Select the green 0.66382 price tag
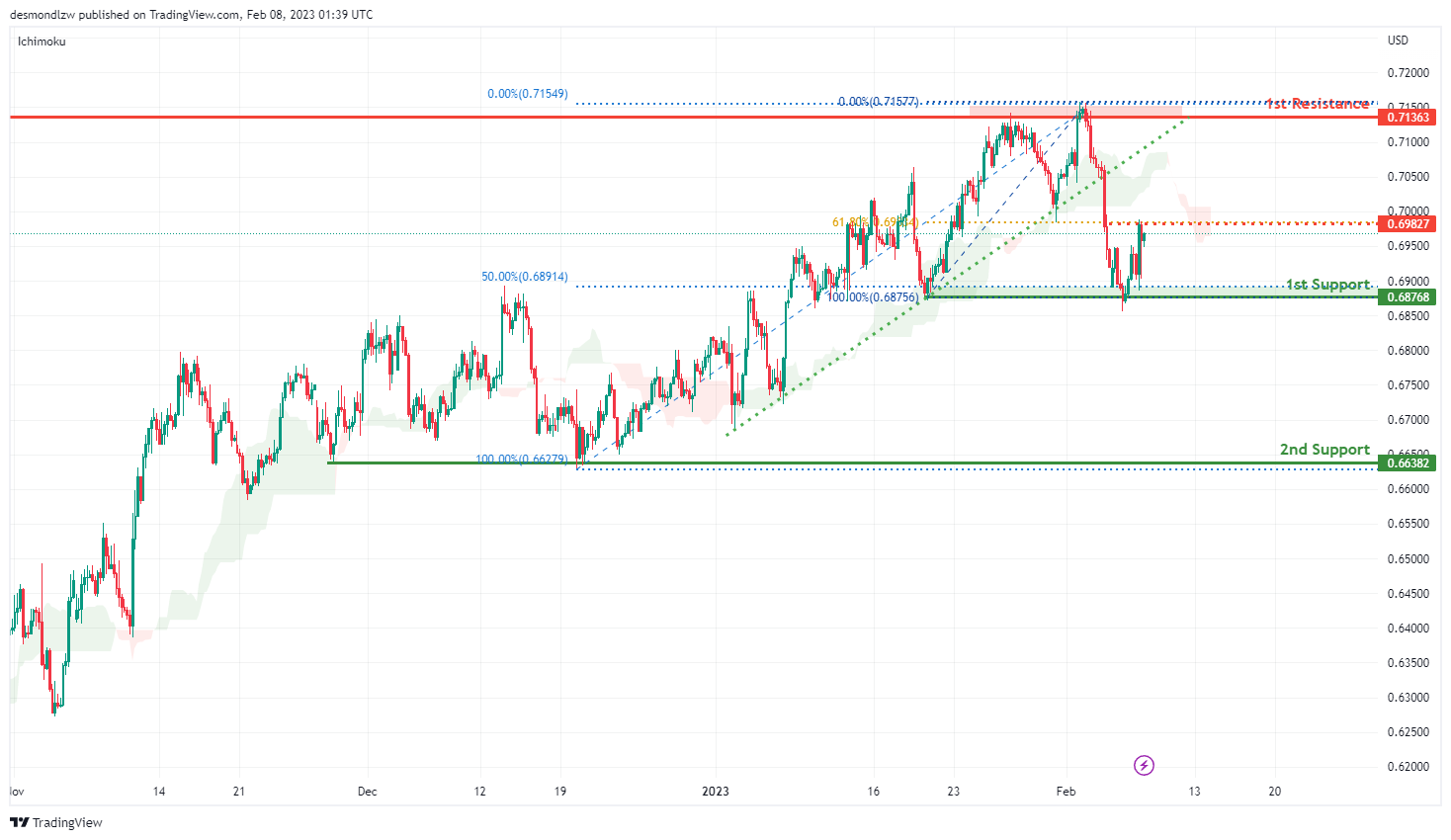The width and height of the screenshot is (1451, 840). tap(1407, 462)
